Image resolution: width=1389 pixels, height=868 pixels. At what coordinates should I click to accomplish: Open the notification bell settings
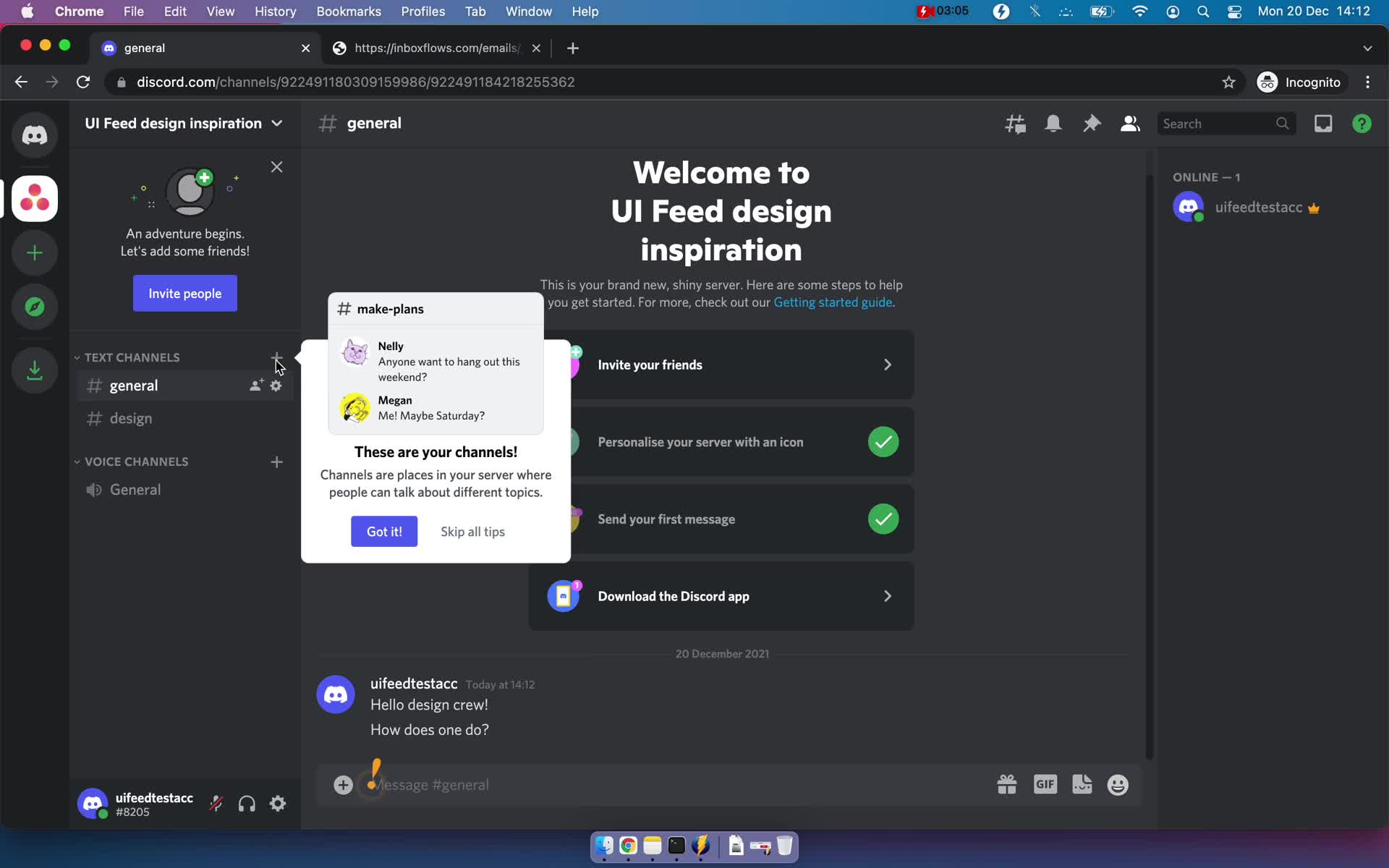(x=1053, y=123)
